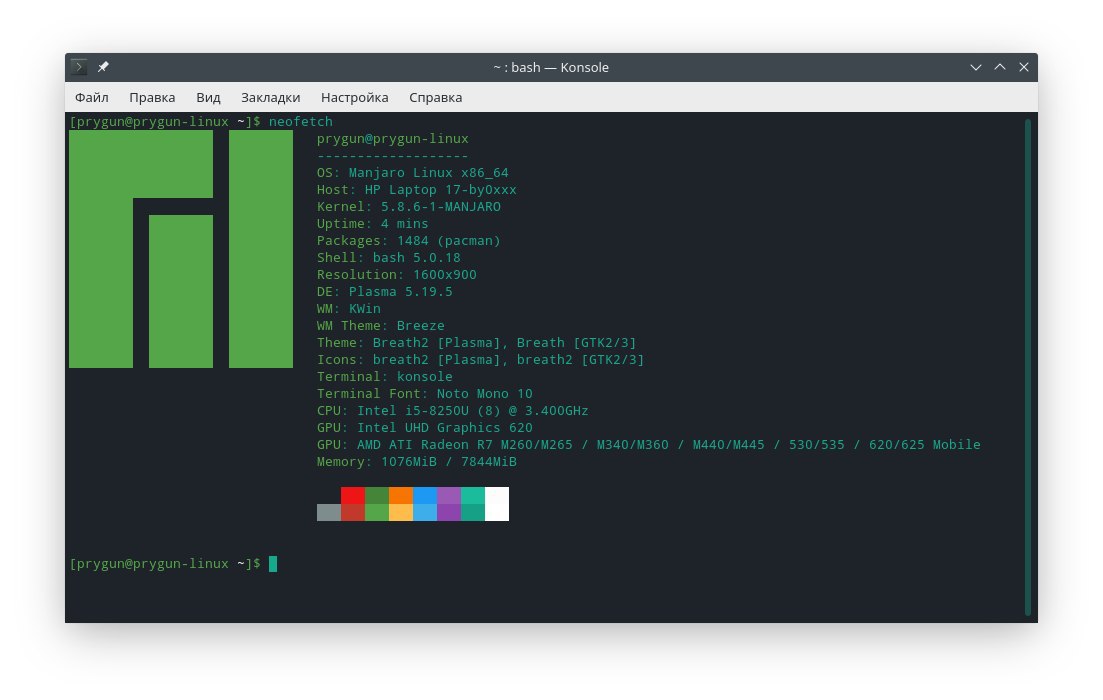Click the 'Terminal Font: Noto Mono 10' line
1103x700 pixels.
tap(425, 393)
